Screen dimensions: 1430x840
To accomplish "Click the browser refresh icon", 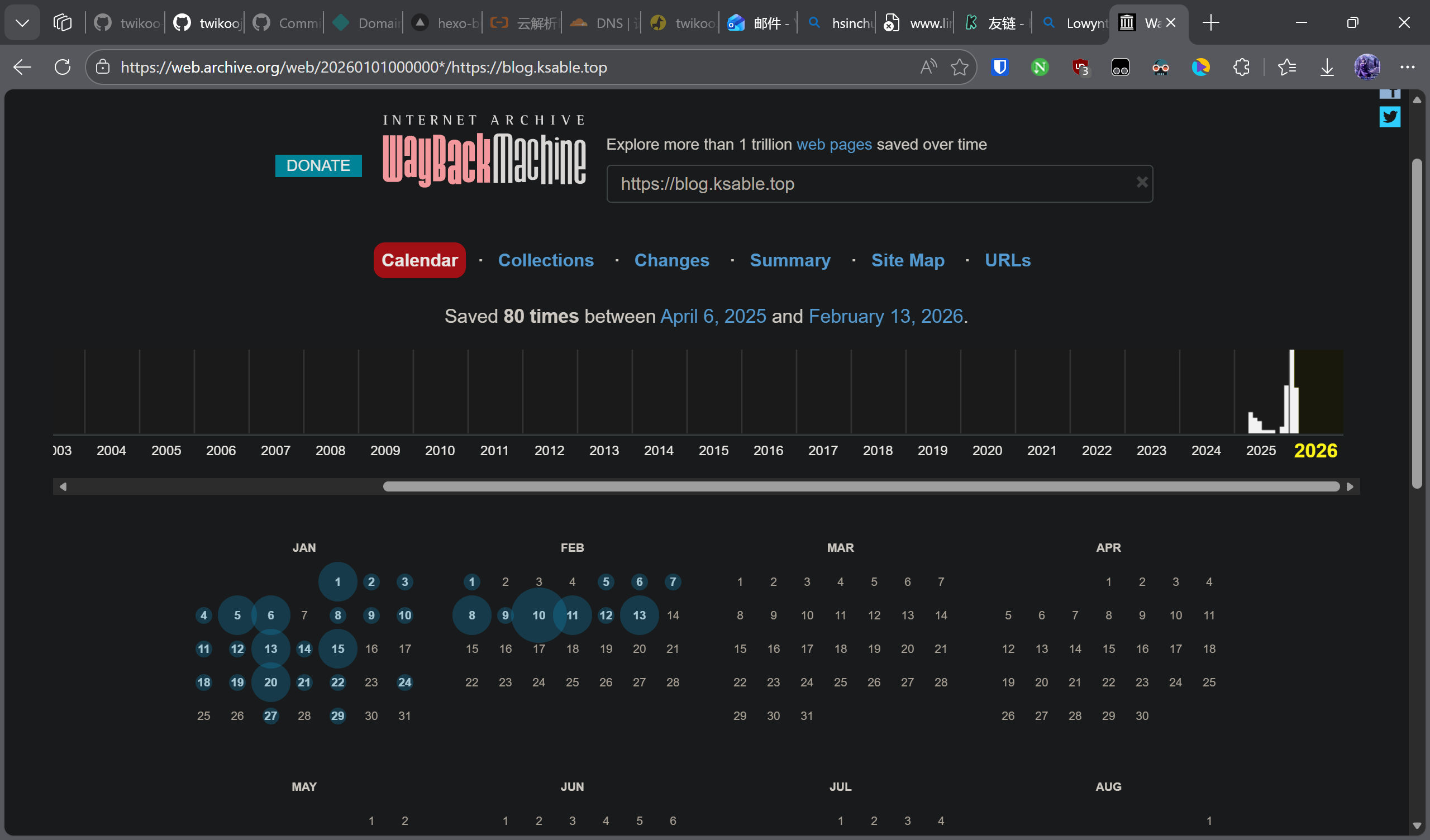I will pos(63,67).
